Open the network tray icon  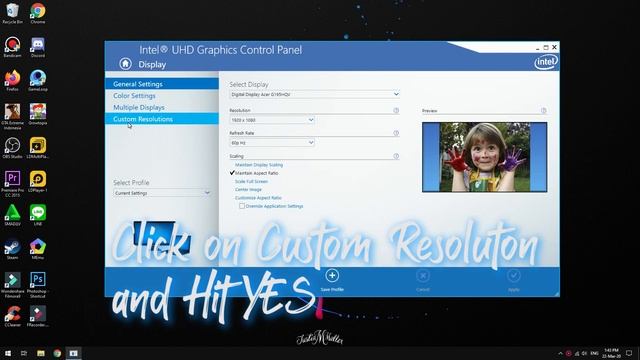pyautogui.click(x=577, y=353)
